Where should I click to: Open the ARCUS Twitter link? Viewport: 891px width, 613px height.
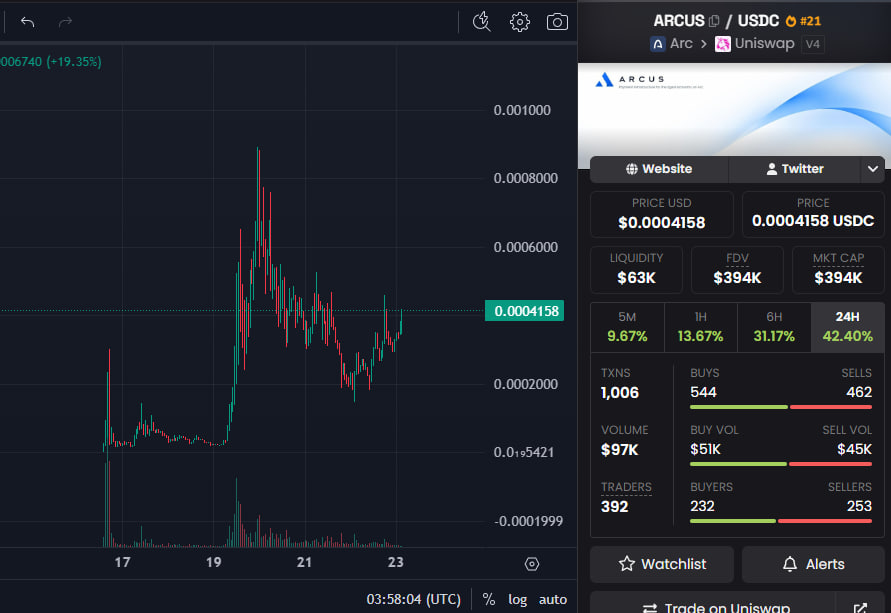click(x=794, y=169)
